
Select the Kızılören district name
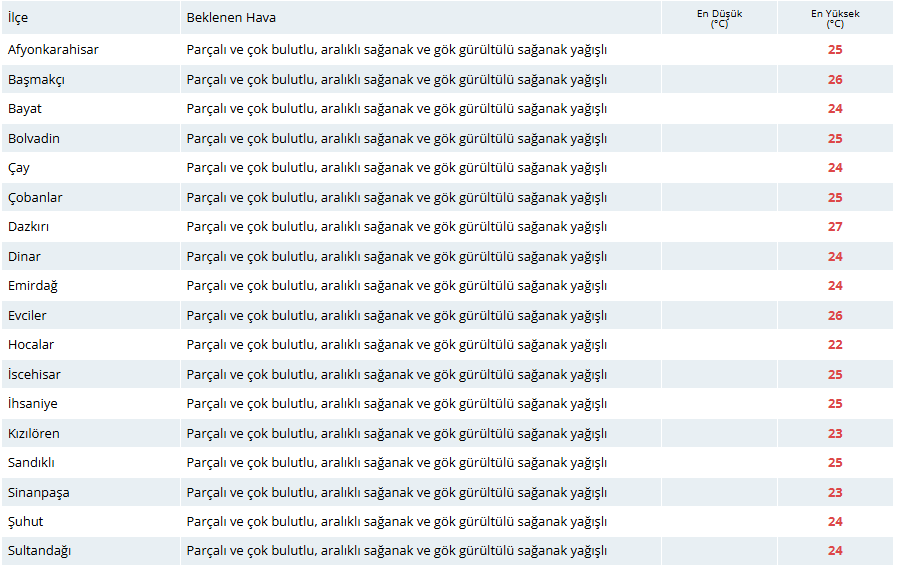(x=34, y=433)
